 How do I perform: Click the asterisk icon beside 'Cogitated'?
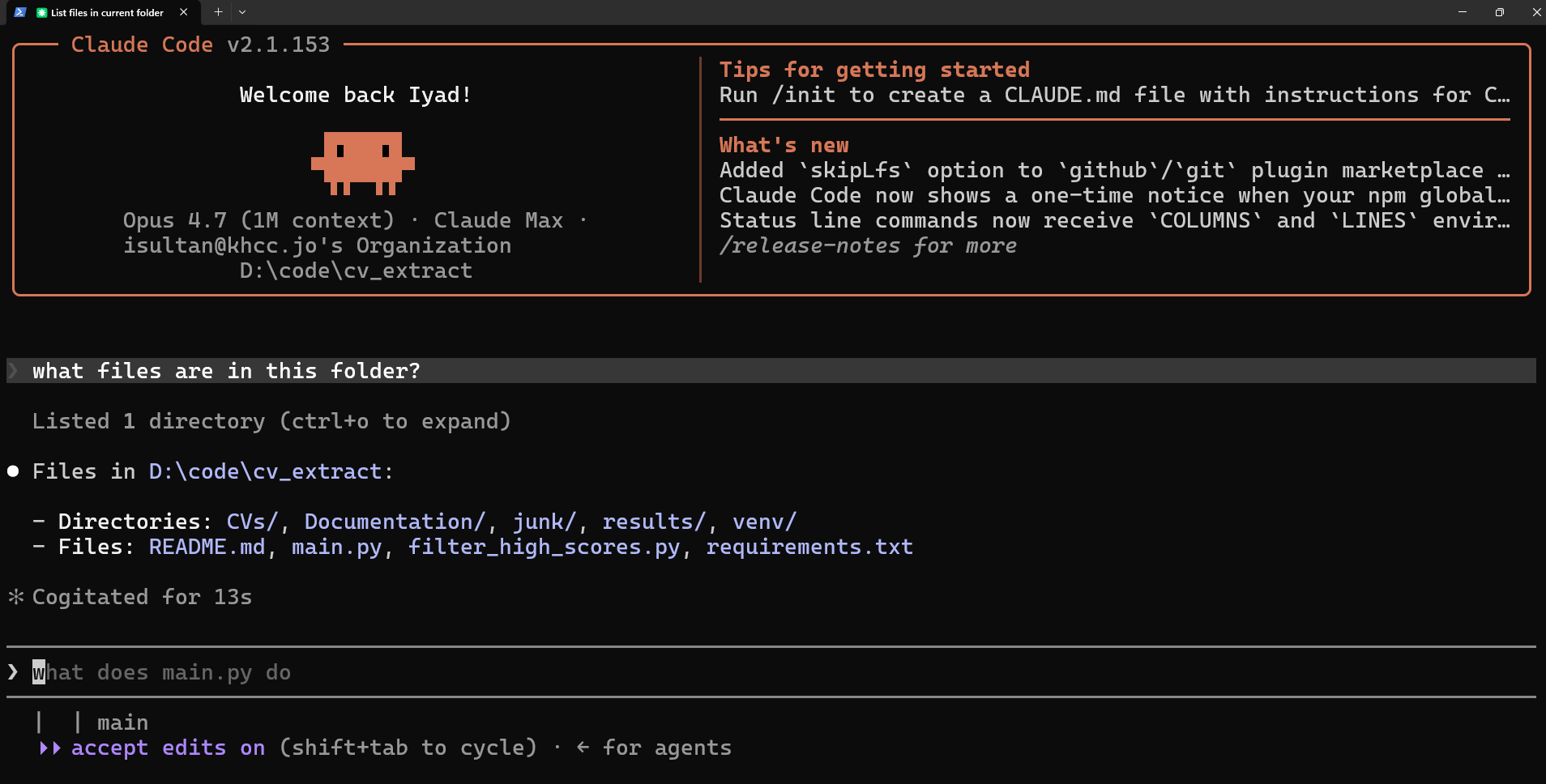15,597
